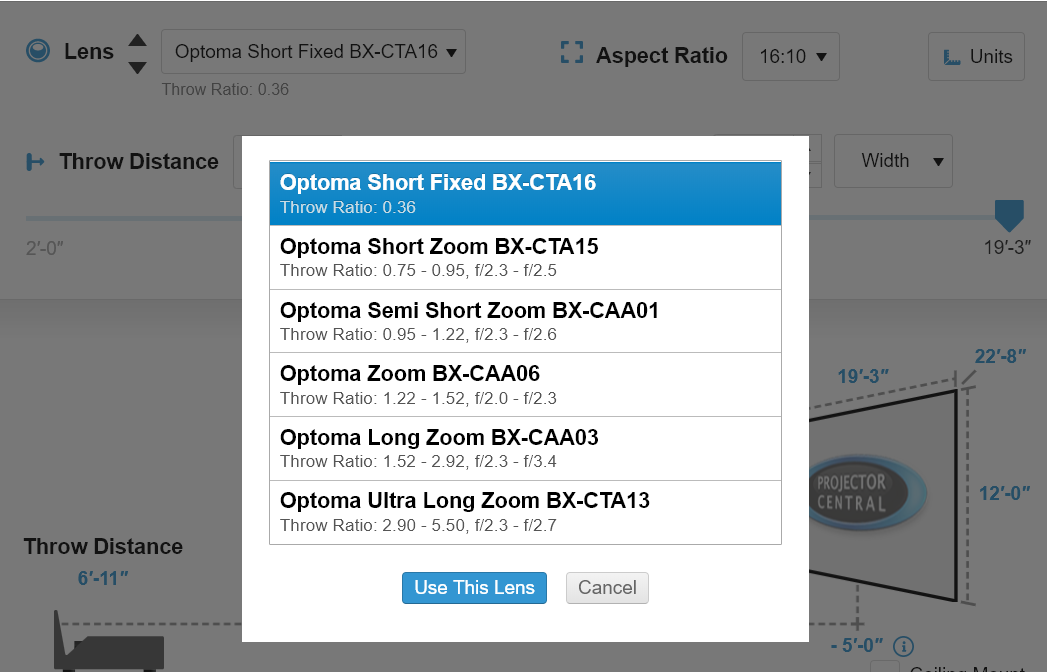Screen dimensions: 1047x672
Task: Click the 2'-0" slider minimum label
Action: pos(45,248)
